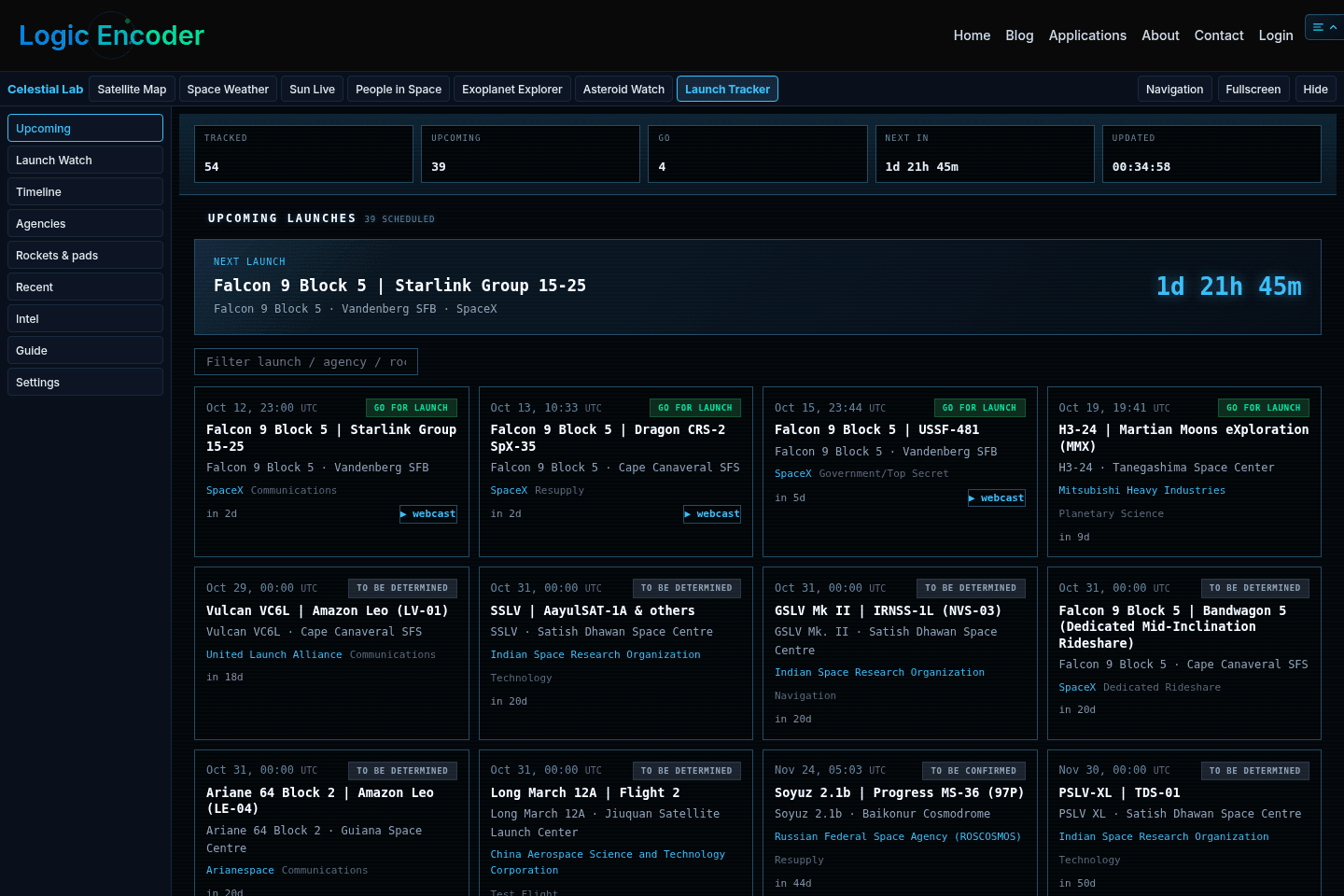Open the Blog link
Viewport: 1344px width, 896px height.
[1019, 35]
